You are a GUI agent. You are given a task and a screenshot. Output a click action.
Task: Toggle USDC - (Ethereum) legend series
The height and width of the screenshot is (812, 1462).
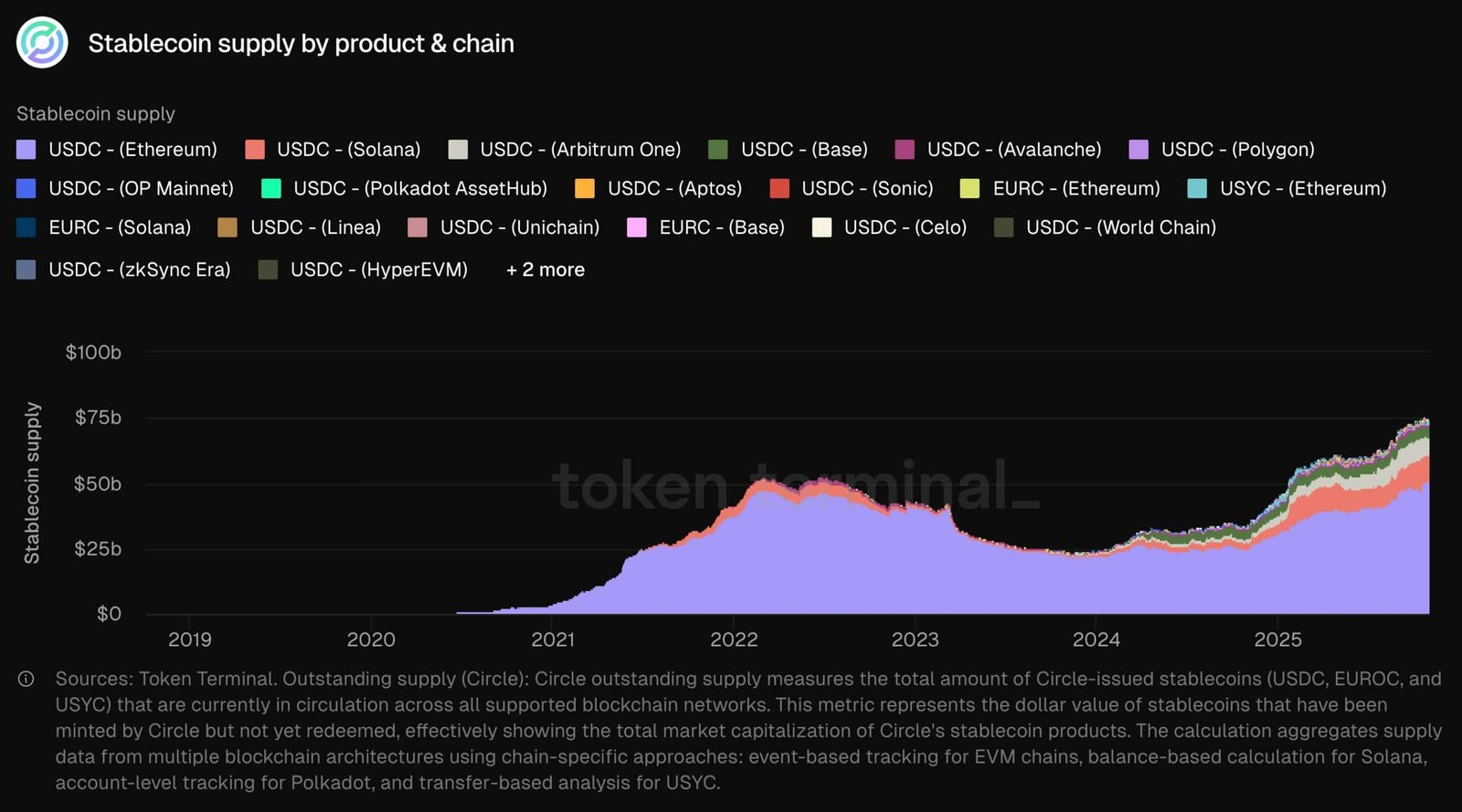tap(117, 149)
